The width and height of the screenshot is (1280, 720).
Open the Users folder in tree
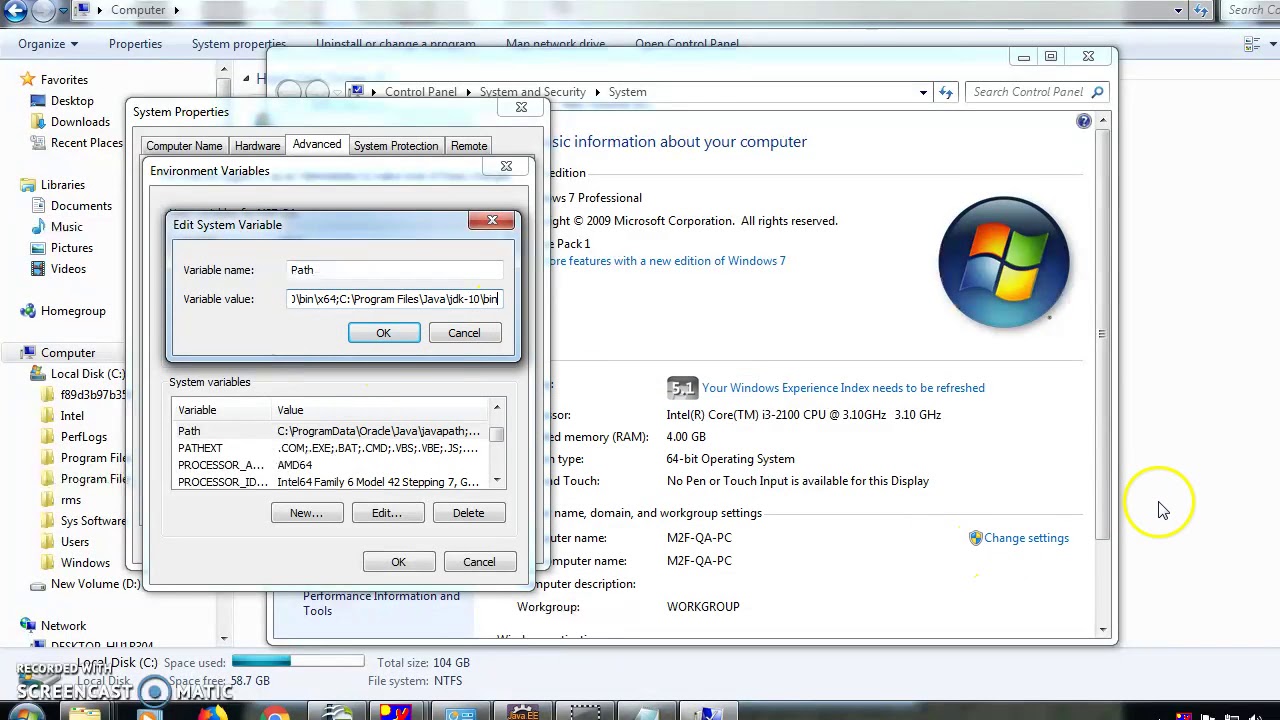point(75,542)
